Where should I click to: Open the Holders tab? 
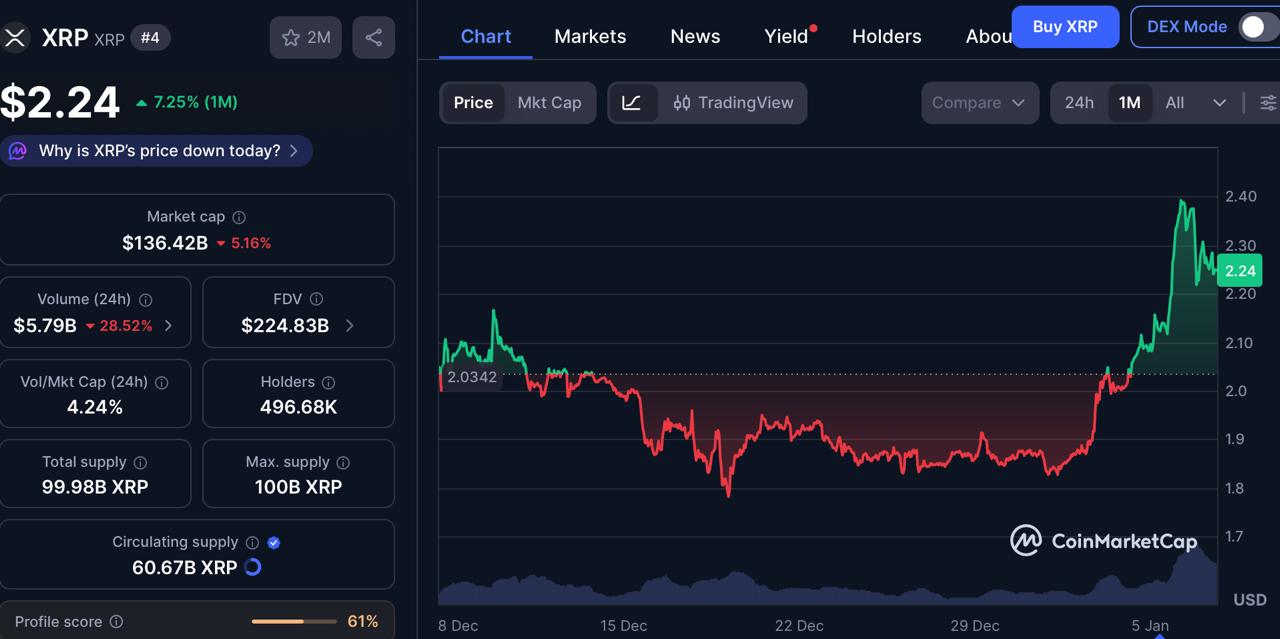tap(886, 35)
